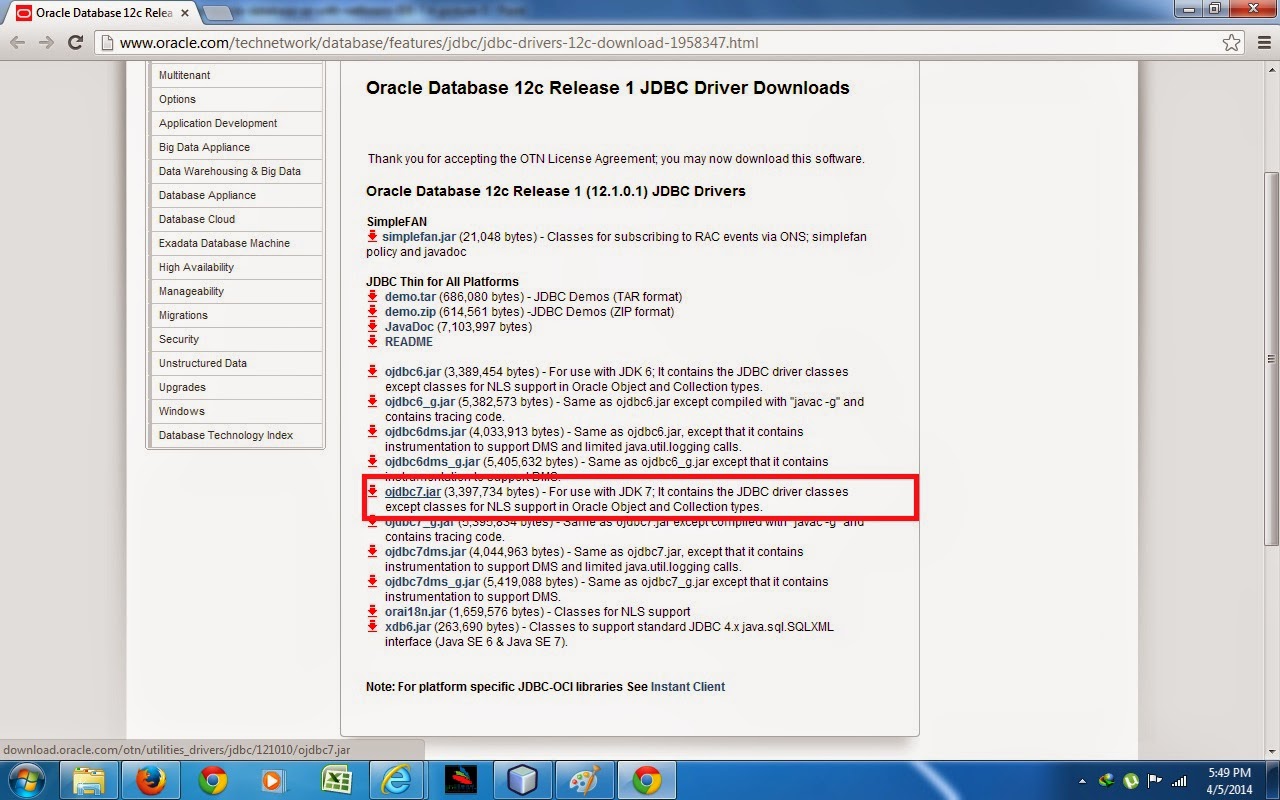The image size is (1280, 800).
Task: Open the Windows Start menu
Action: pyautogui.click(x=27, y=779)
